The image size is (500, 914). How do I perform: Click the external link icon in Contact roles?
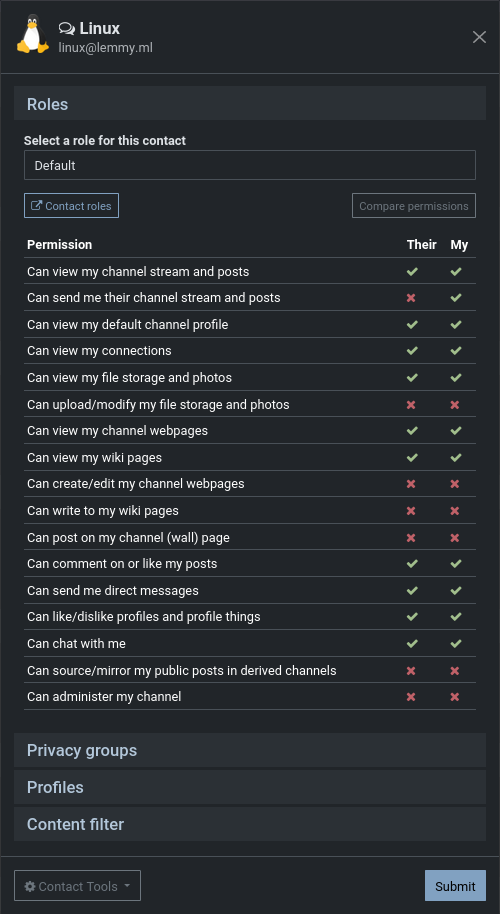pyautogui.click(x=37, y=206)
